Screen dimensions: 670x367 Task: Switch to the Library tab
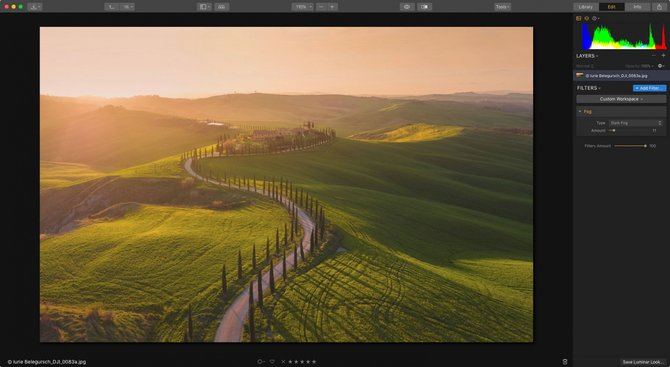point(585,7)
